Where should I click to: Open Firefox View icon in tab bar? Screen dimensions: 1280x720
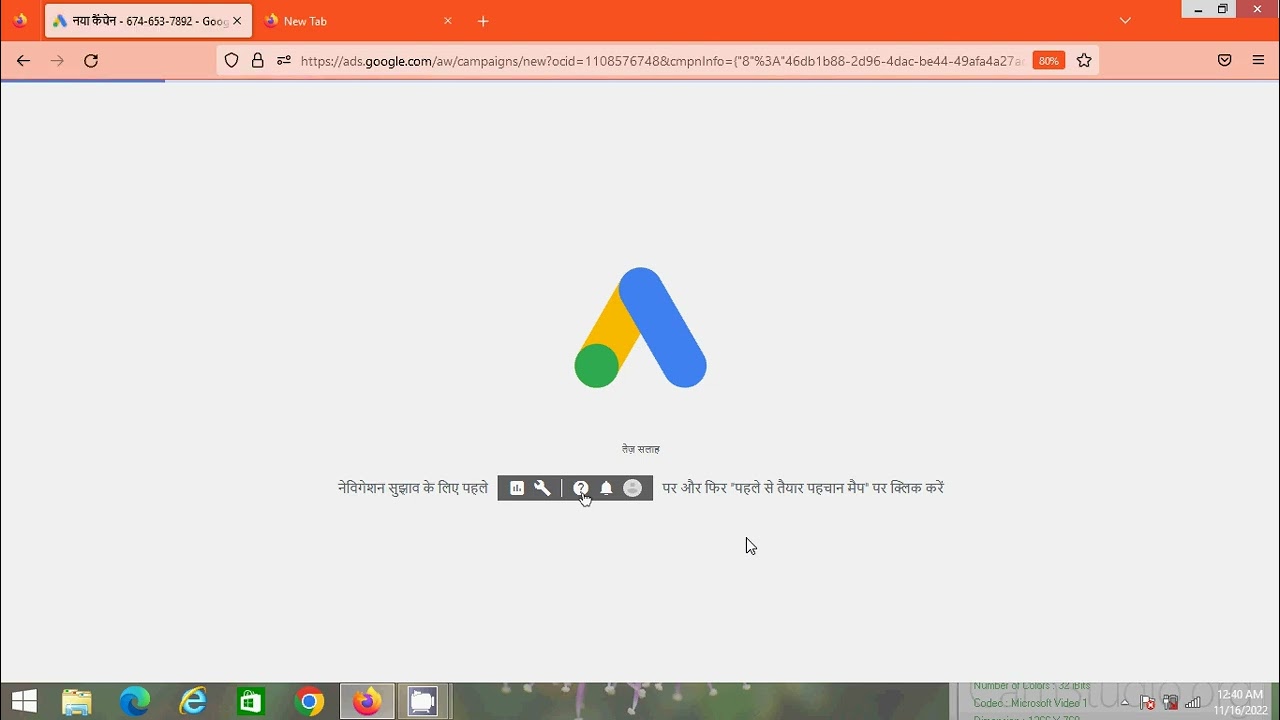click(x=20, y=20)
